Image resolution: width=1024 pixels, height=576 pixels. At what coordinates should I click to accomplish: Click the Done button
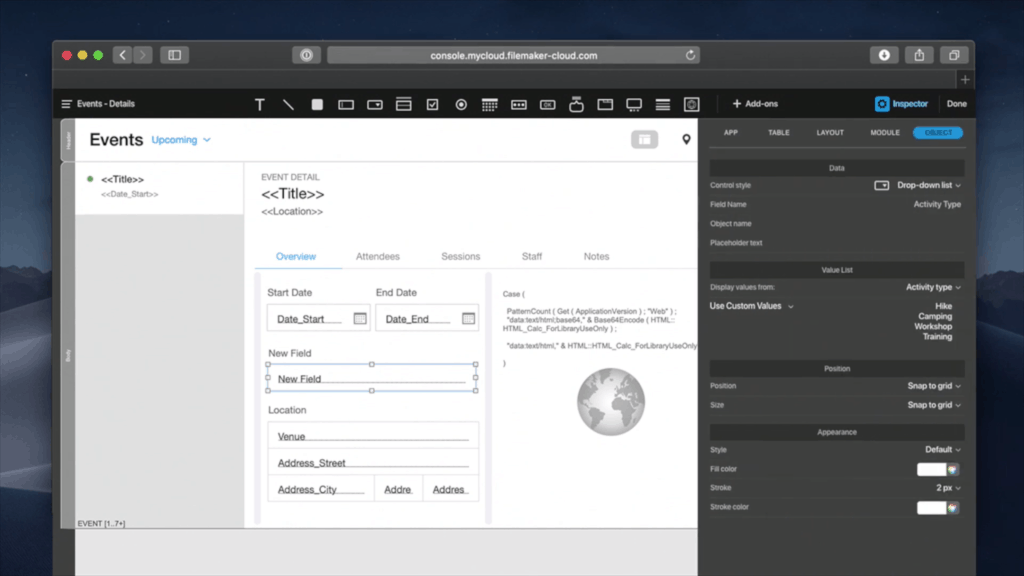957,103
